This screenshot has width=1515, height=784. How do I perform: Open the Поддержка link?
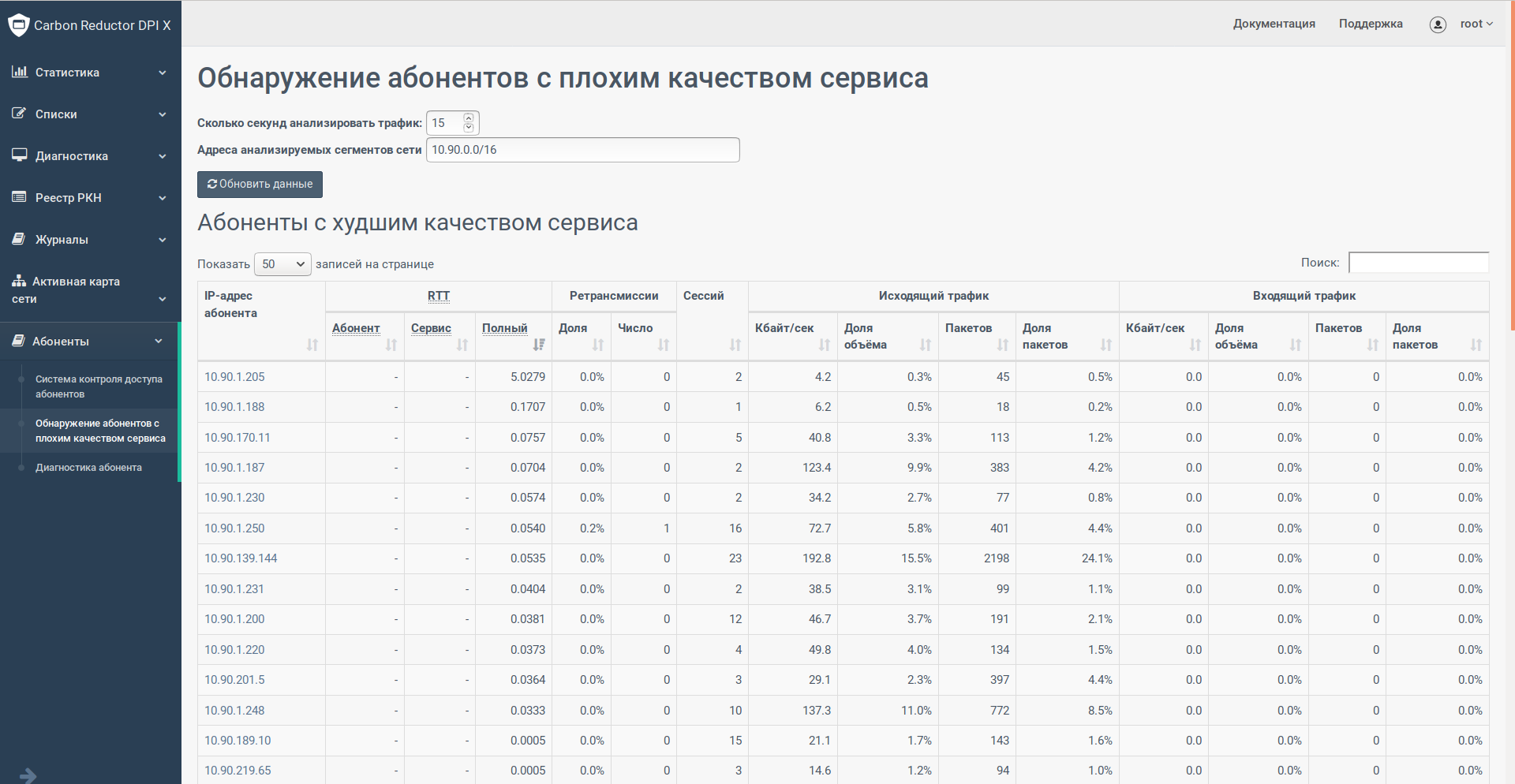(x=1371, y=24)
